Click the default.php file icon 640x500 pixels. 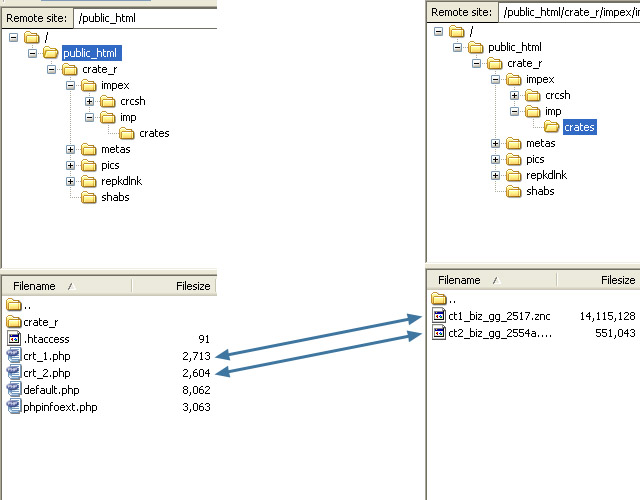(14, 390)
